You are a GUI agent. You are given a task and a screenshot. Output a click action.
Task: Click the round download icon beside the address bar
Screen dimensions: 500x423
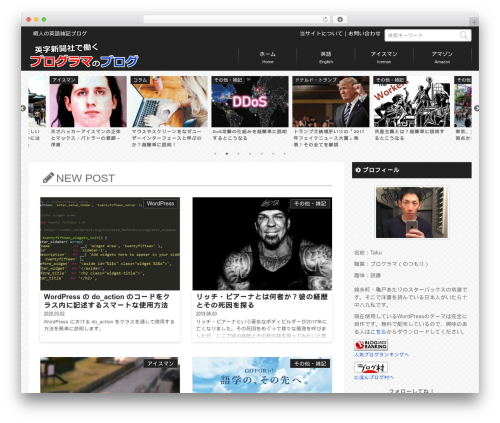[x=340, y=19]
